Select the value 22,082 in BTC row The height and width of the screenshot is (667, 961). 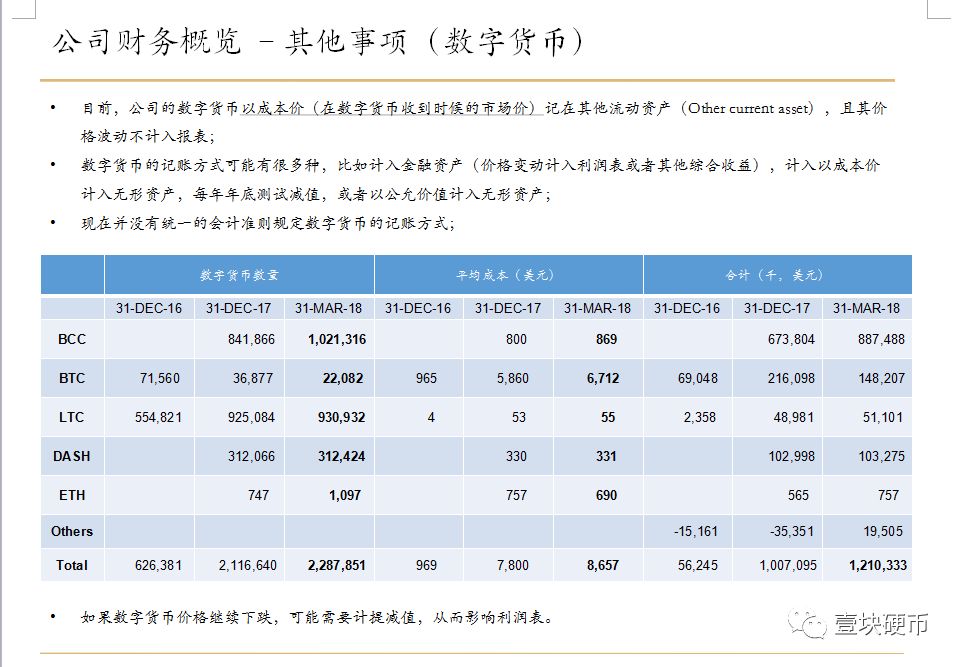[x=343, y=379]
